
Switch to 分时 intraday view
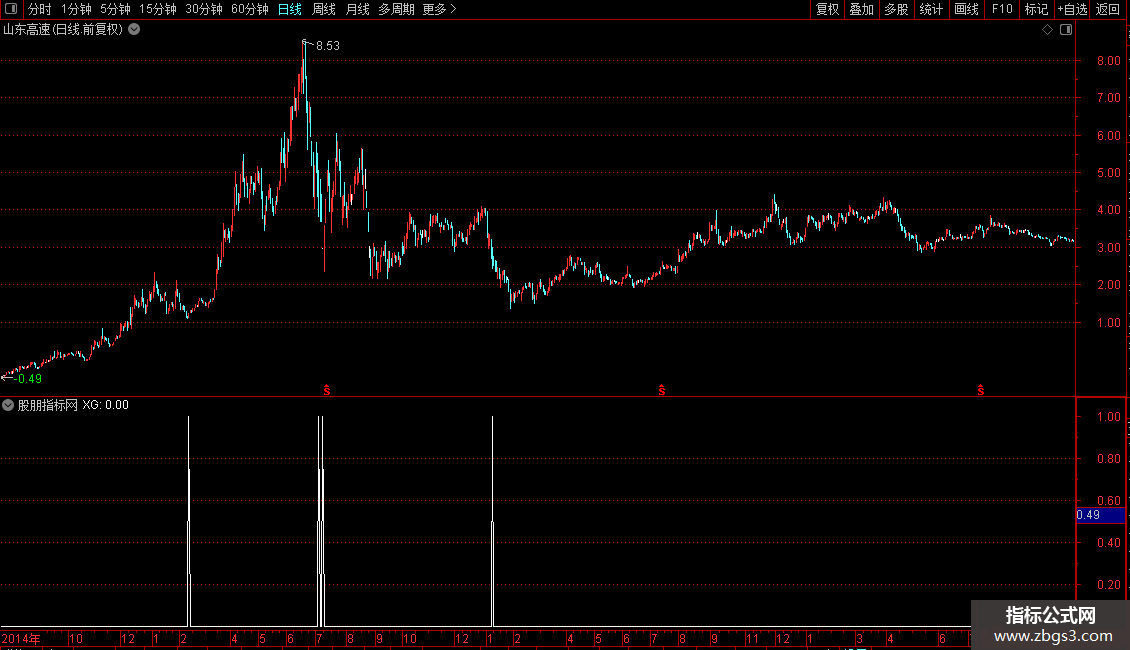[40, 9]
